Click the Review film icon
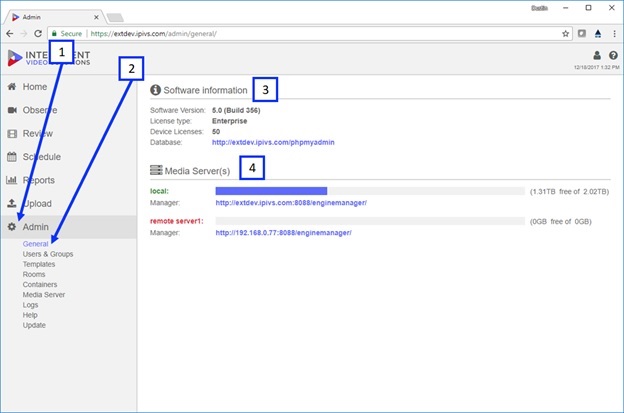 [x=12, y=133]
